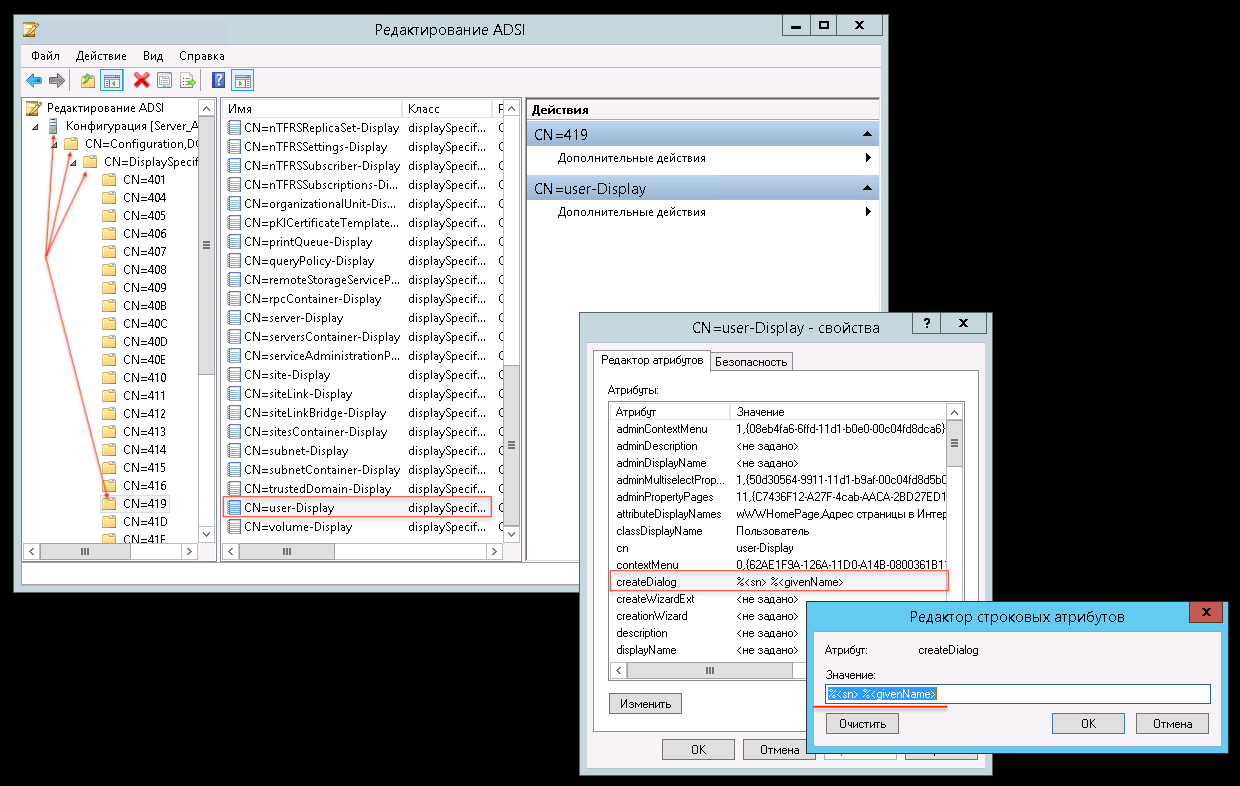Collapse the CN=Configuration tree node
The height and width of the screenshot is (786, 1240).
pyautogui.click(x=54, y=144)
